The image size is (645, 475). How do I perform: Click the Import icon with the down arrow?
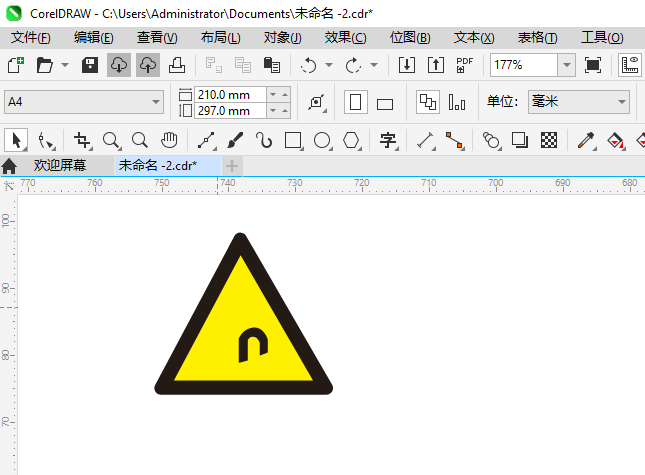coord(407,65)
